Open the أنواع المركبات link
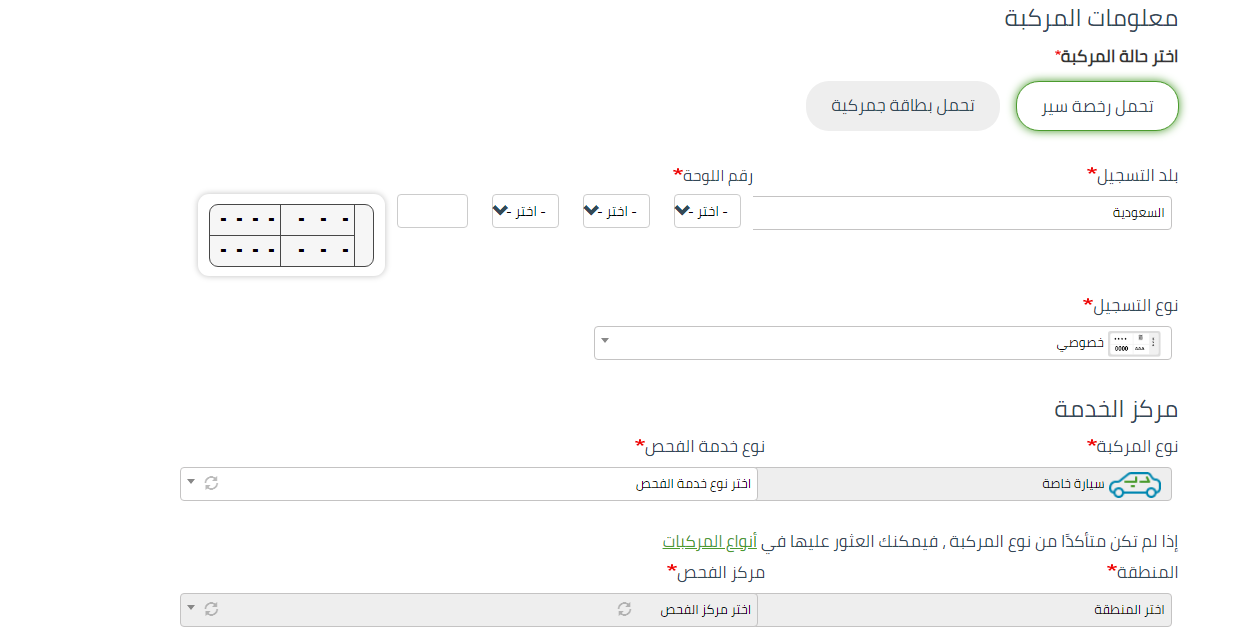 pos(705,542)
